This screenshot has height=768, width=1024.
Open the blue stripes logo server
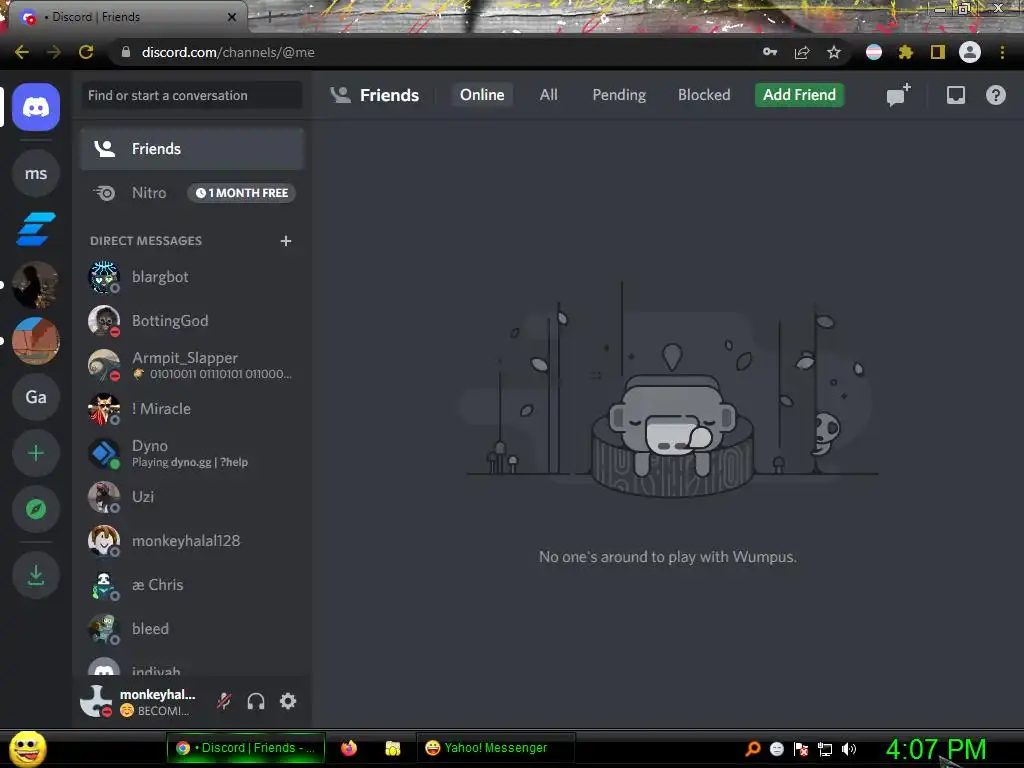pyautogui.click(x=36, y=229)
